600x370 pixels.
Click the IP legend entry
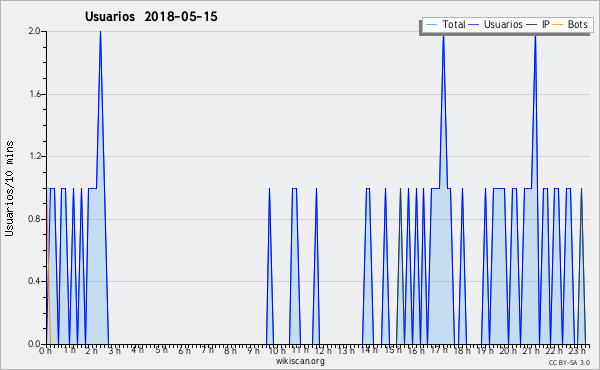[538, 25]
